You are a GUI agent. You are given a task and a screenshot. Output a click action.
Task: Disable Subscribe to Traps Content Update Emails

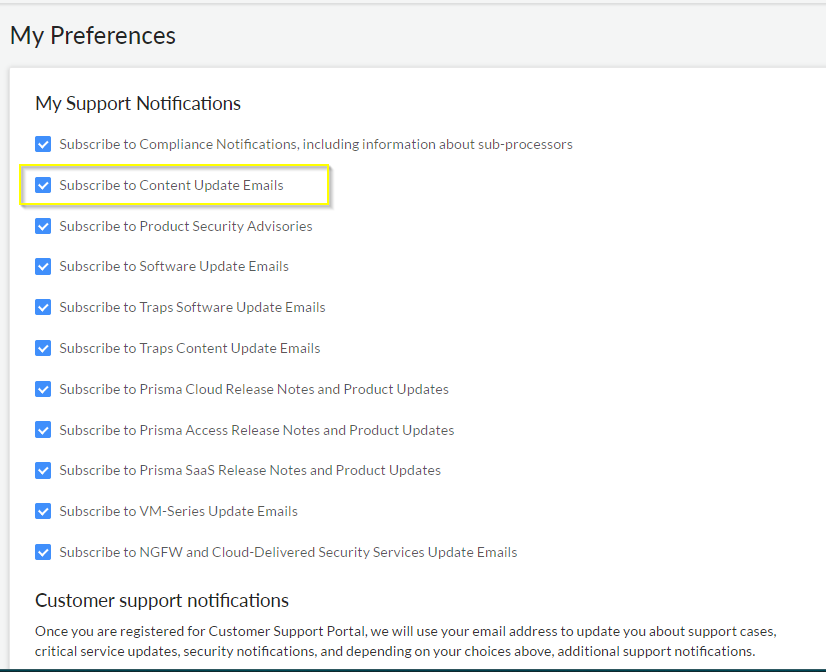(x=43, y=348)
